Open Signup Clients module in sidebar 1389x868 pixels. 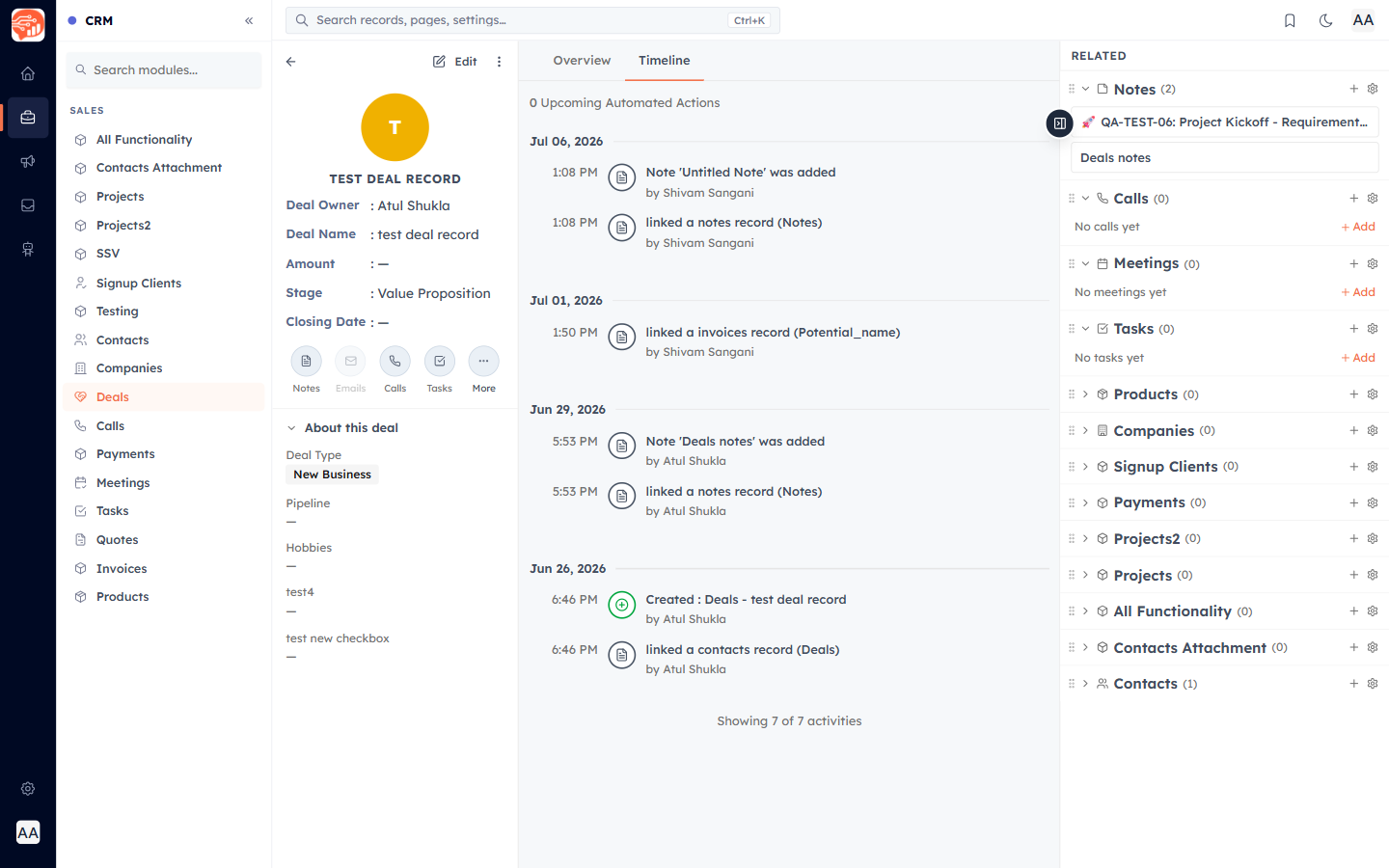pos(164,284)
